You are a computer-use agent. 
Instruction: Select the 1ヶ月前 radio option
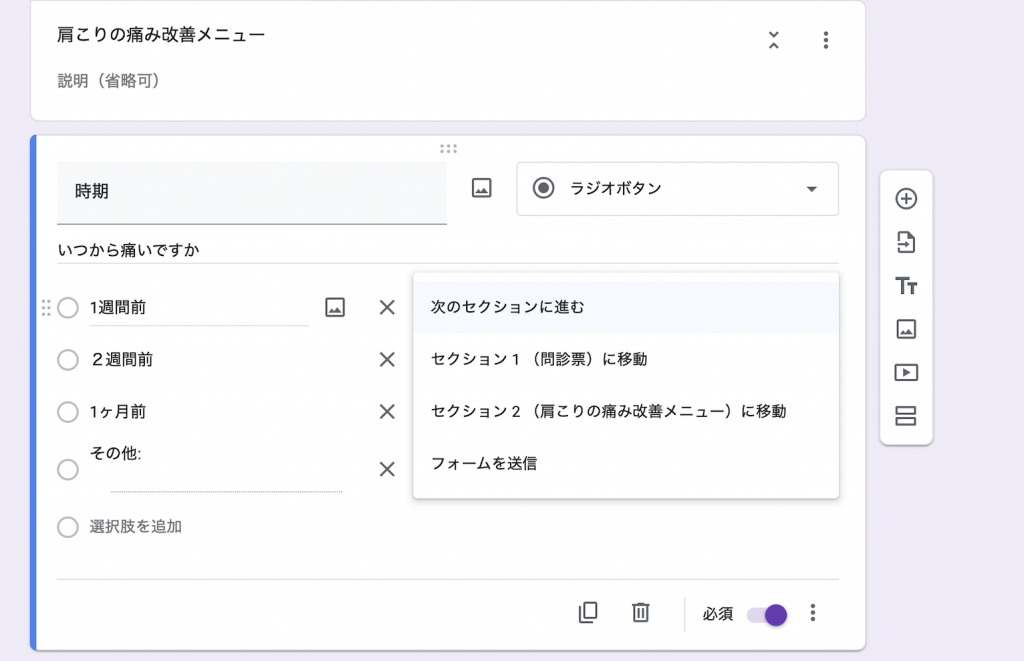pyautogui.click(x=68, y=412)
